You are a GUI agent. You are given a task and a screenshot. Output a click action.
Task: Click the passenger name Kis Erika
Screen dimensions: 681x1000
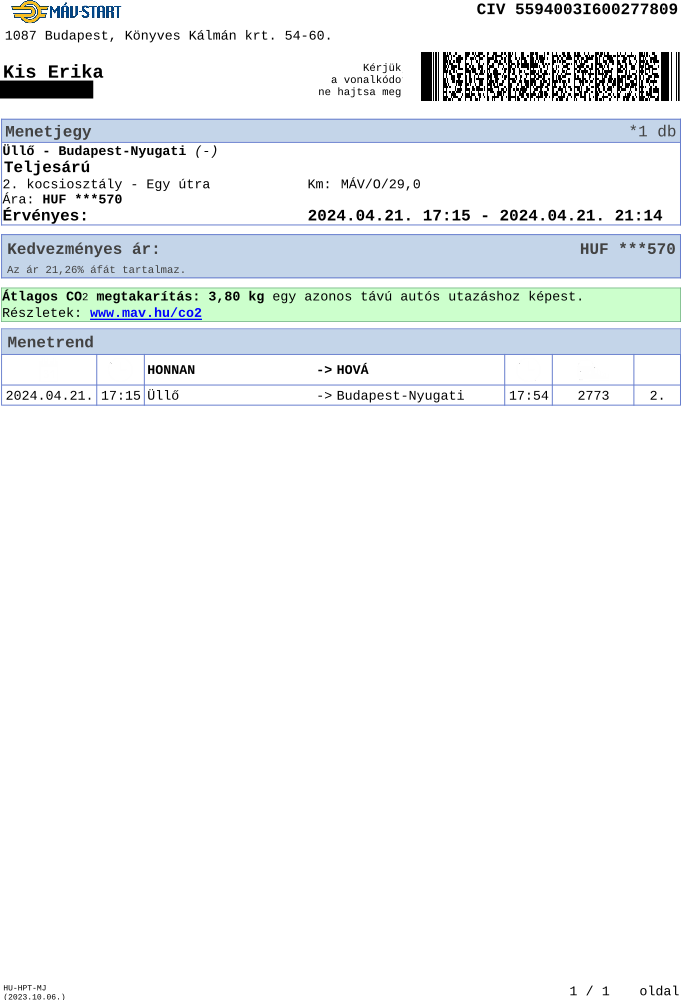click(53, 71)
